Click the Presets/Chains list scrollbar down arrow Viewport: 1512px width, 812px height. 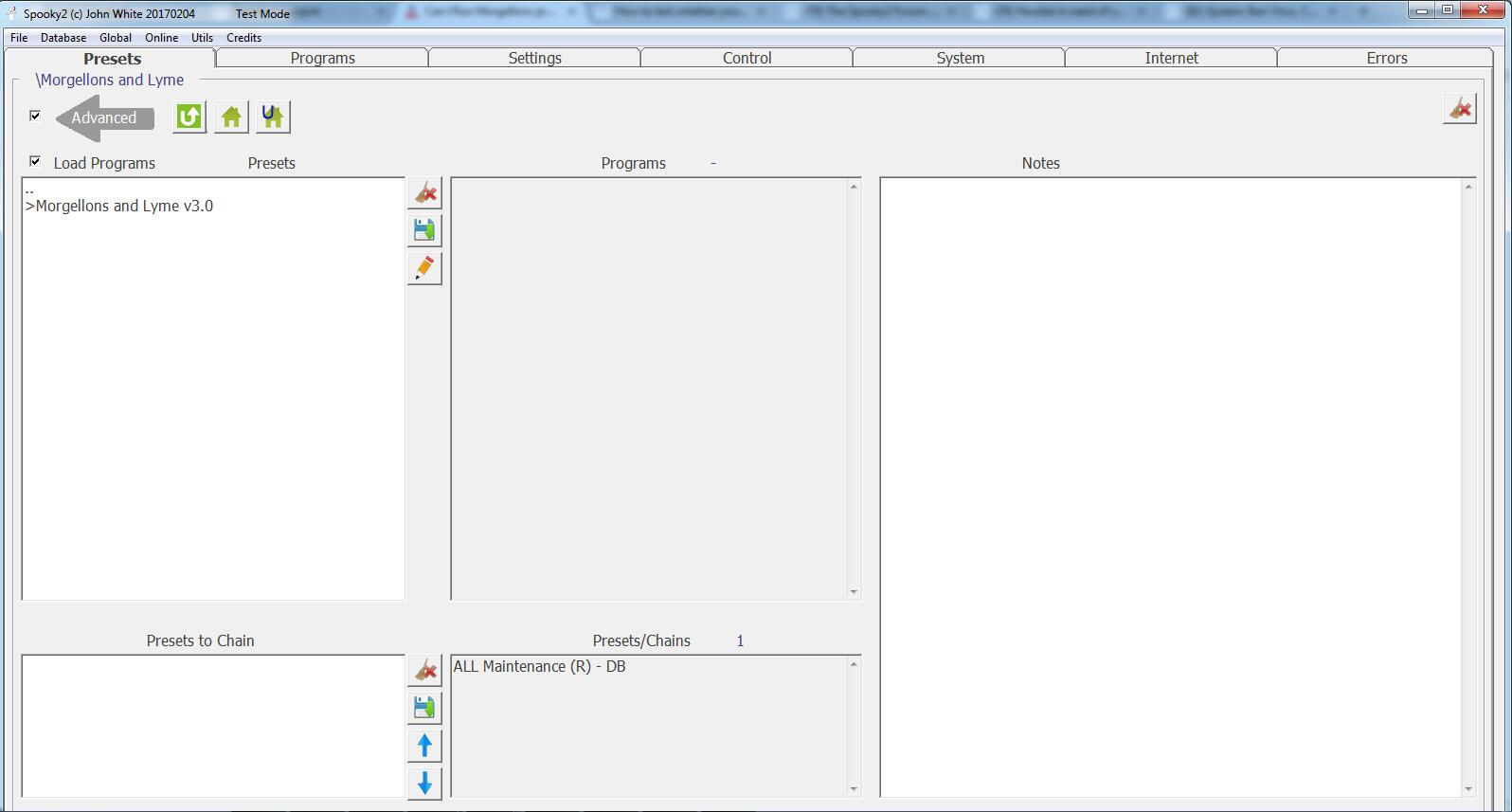tap(854, 789)
